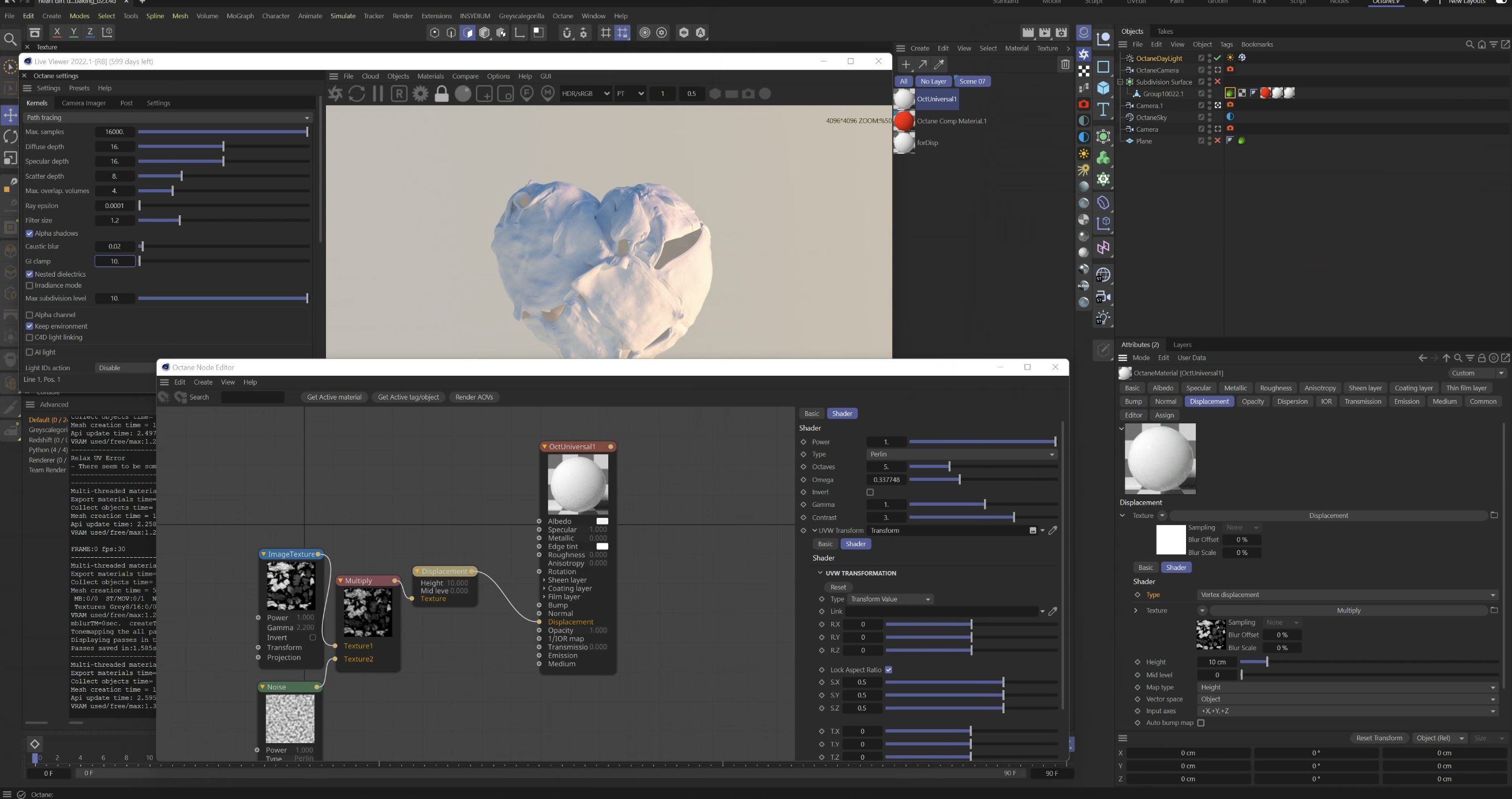The image size is (1512, 799).
Task: Uncheck Lock Aspect Ratio
Action: tap(889, 670)
